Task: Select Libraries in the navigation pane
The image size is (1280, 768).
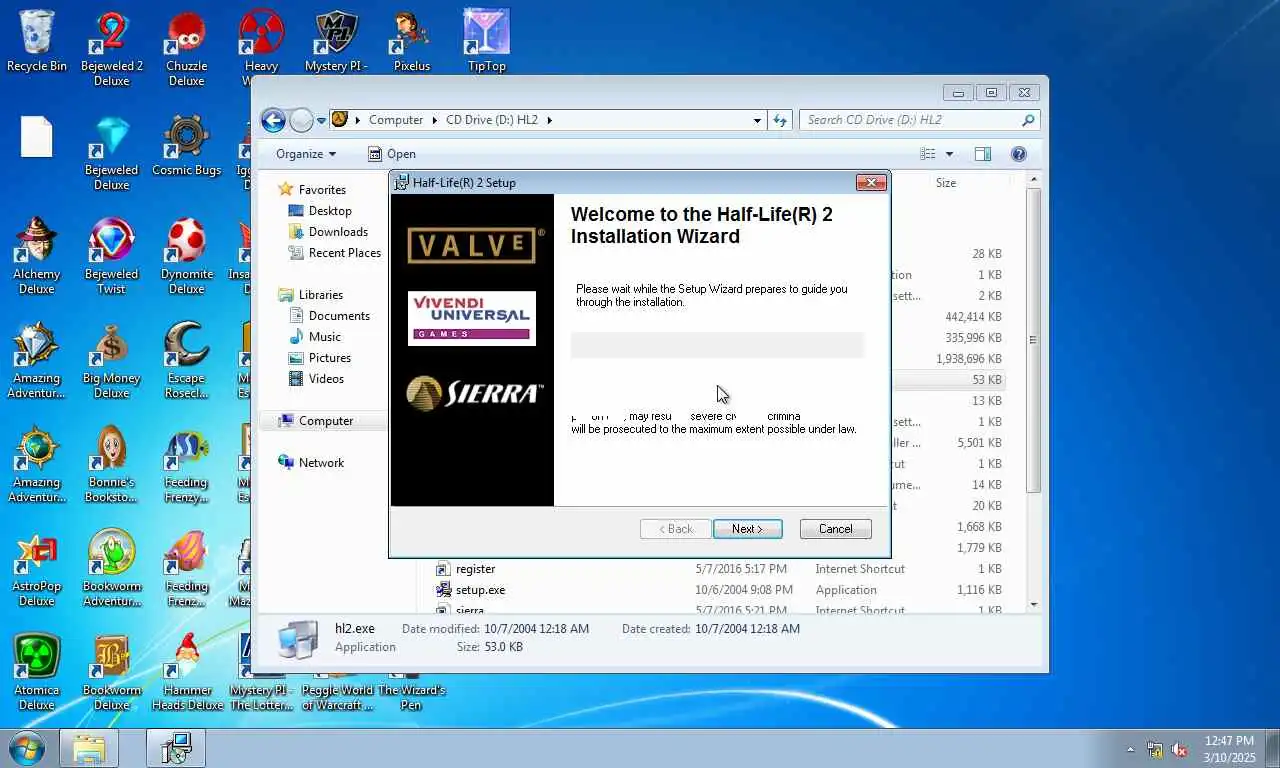Action: [320, 294]
